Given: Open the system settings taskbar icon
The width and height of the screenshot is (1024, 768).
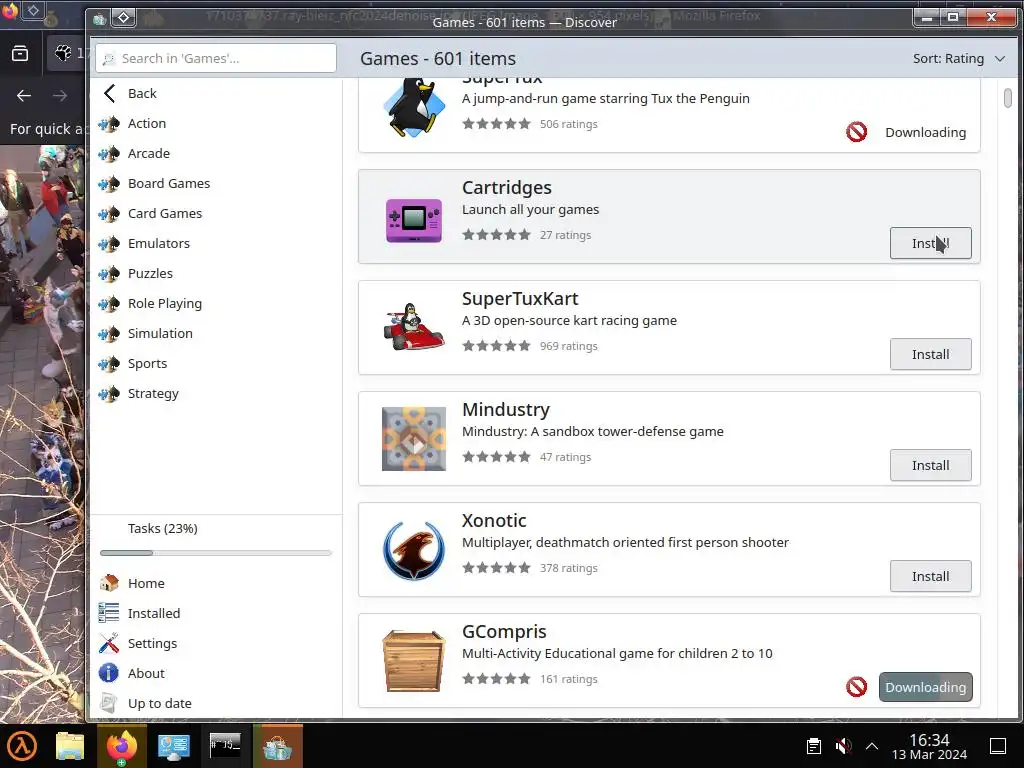Looking at the screenshot, I should click(x=173, y=746).
